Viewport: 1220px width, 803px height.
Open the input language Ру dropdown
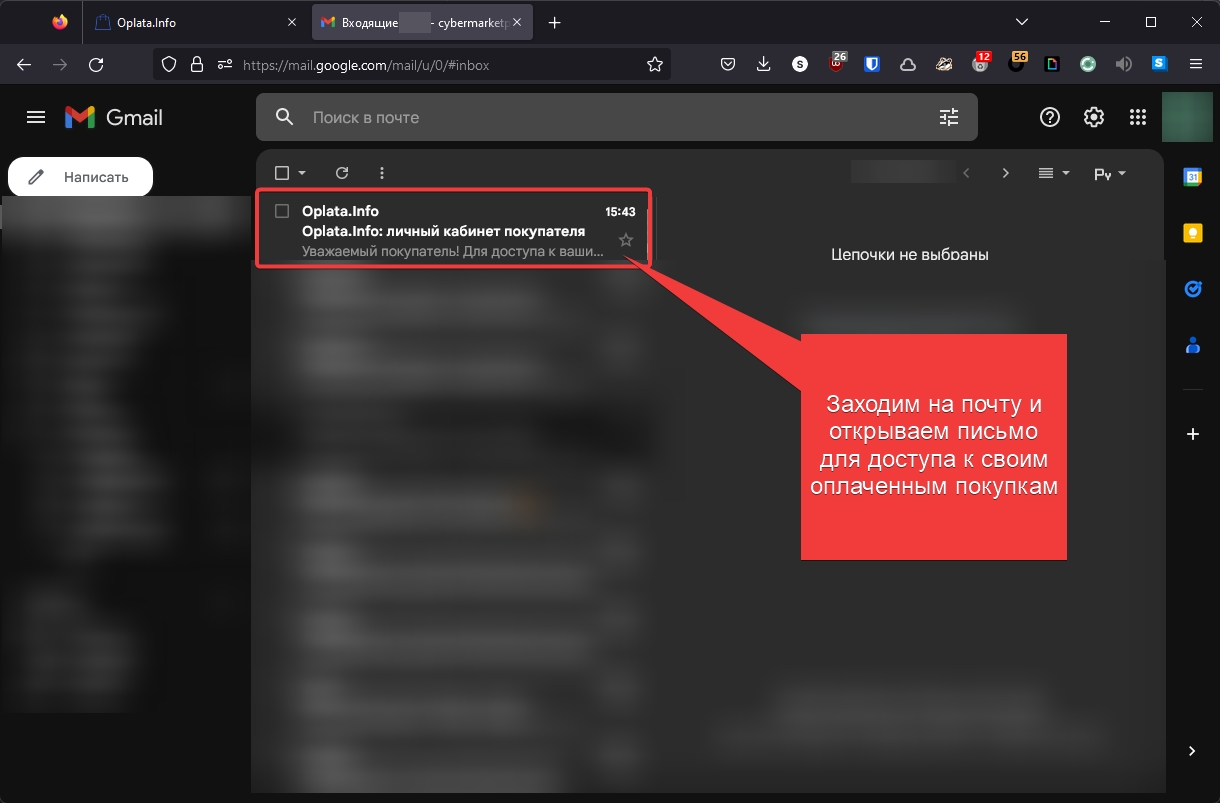coord(1109,173)
